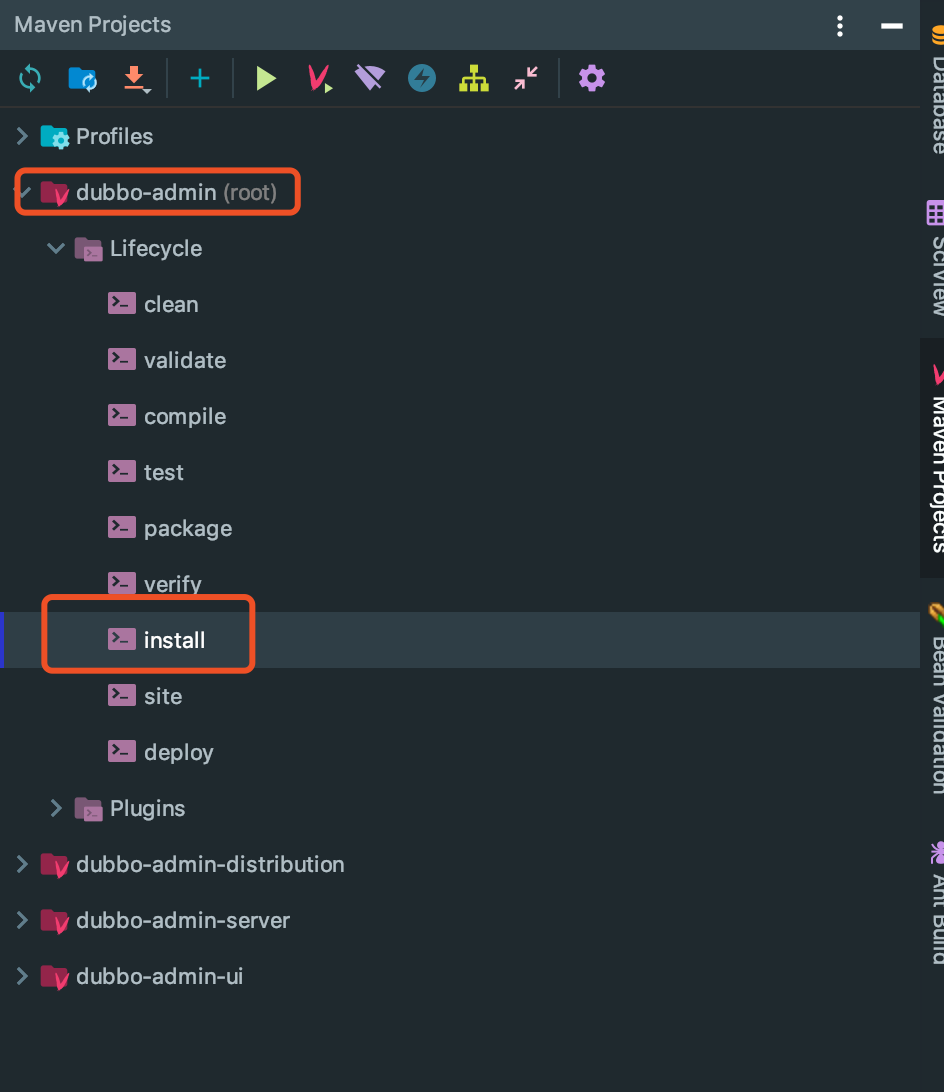Viewport: 944px width, 1092px height.
Task: Expand the Plugins node
Action: coord(56,808)
